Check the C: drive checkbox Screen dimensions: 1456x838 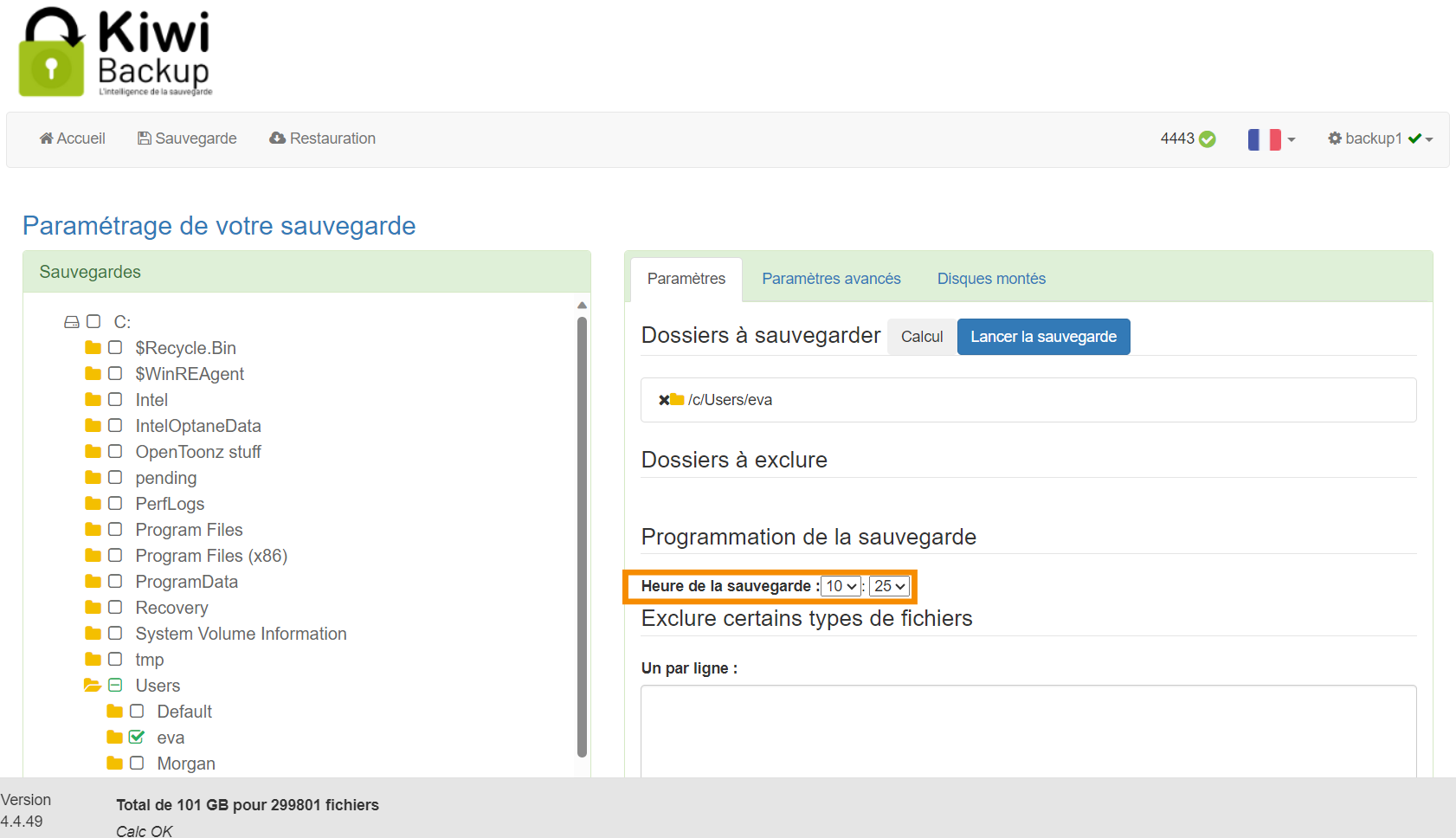[x=93, y=322]
